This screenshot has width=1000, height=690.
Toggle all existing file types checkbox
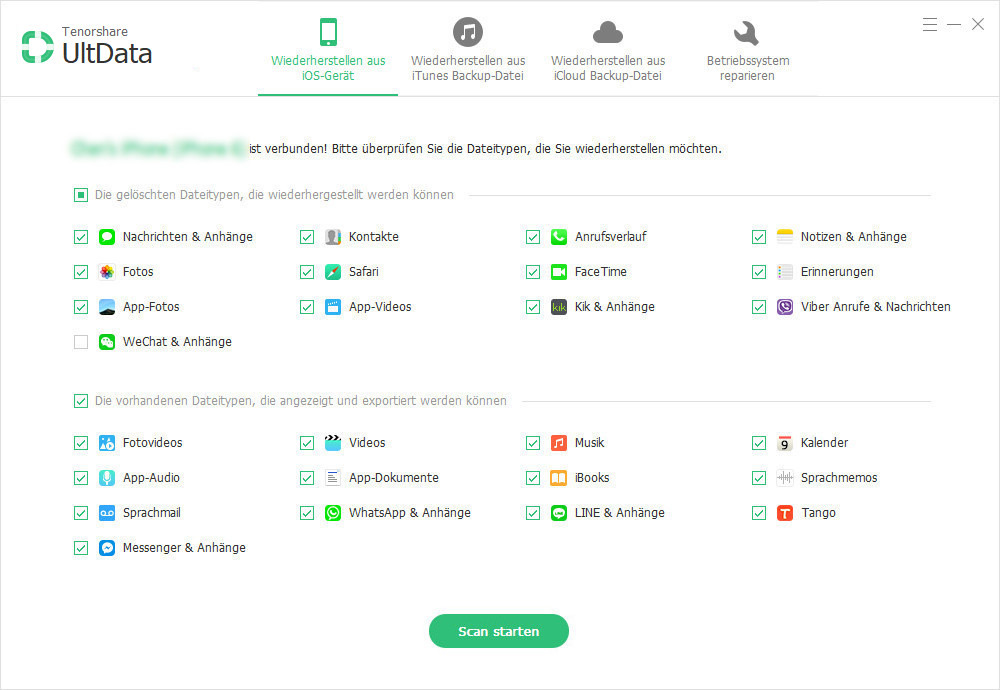[x=81, y=401]
